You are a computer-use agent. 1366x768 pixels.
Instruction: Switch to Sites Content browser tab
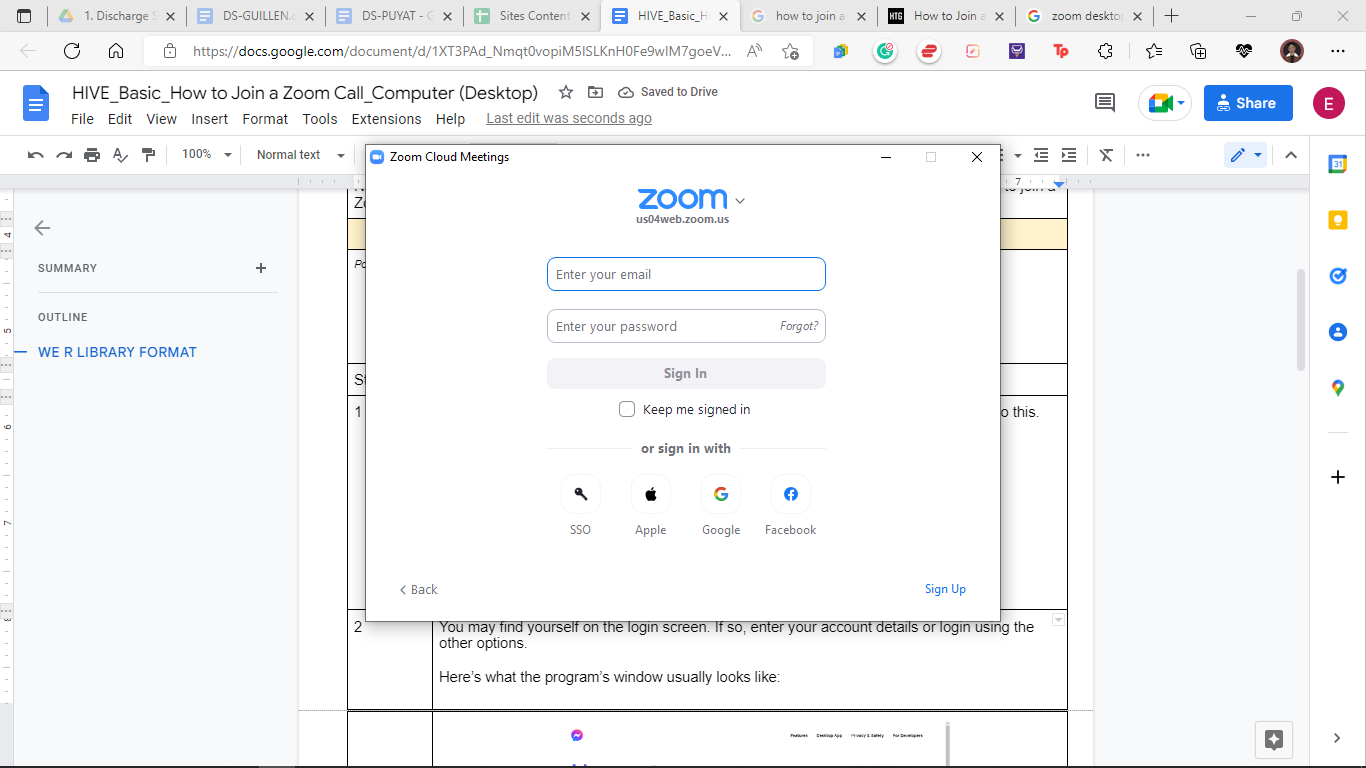pos(532,16)
